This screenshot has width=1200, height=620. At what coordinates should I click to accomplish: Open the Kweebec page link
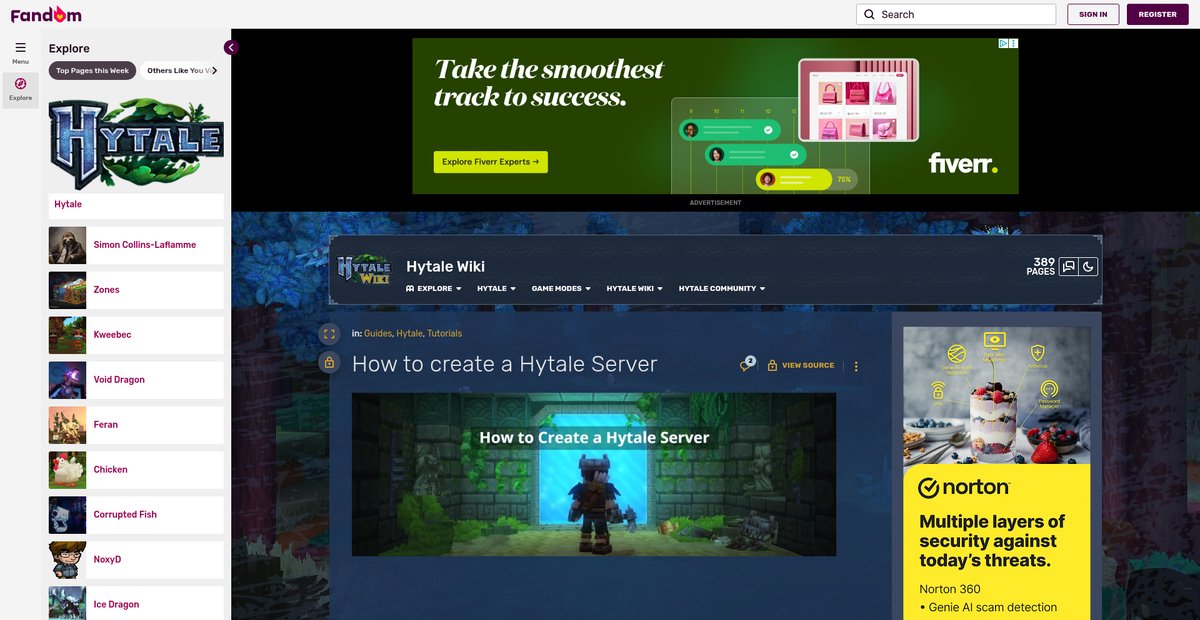pos(112,335)
